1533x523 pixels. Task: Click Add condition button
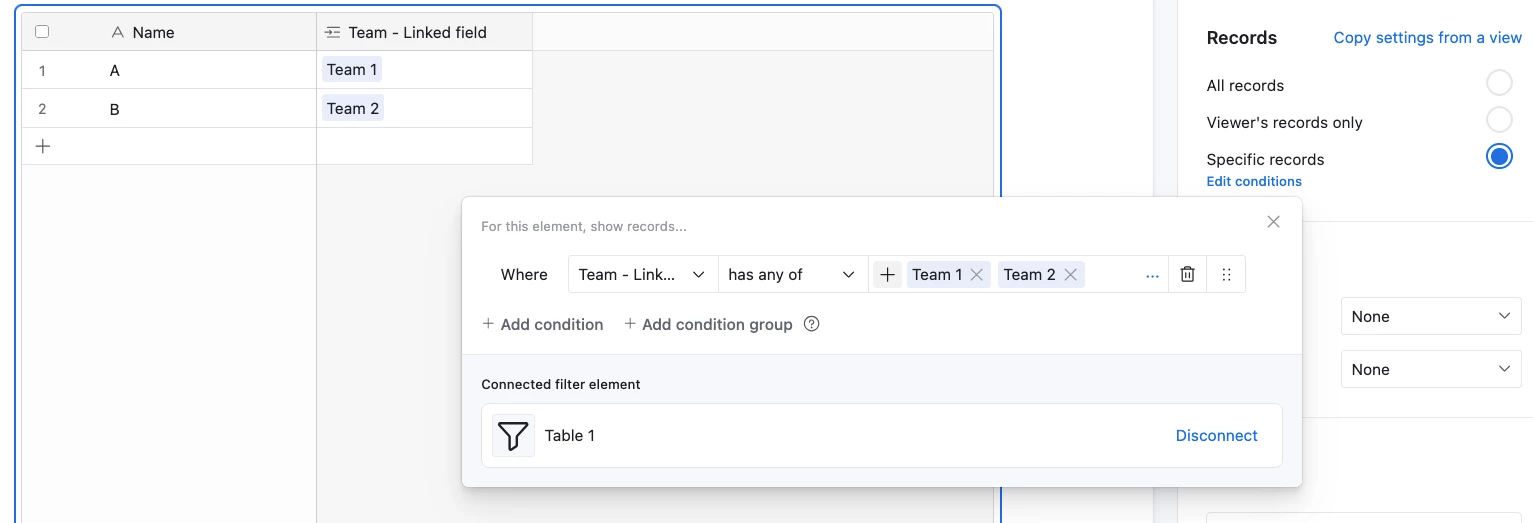tap(543, 324)
